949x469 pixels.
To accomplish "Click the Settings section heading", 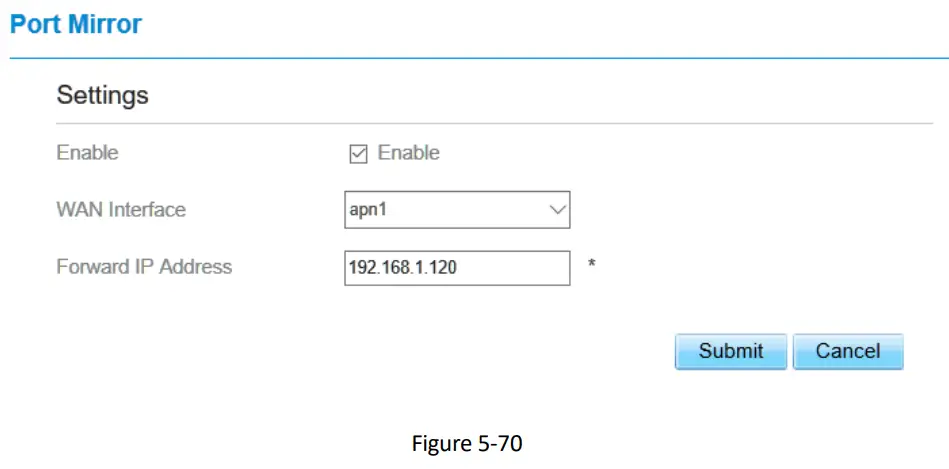I will pyautogui.click(x=102, y=96).
